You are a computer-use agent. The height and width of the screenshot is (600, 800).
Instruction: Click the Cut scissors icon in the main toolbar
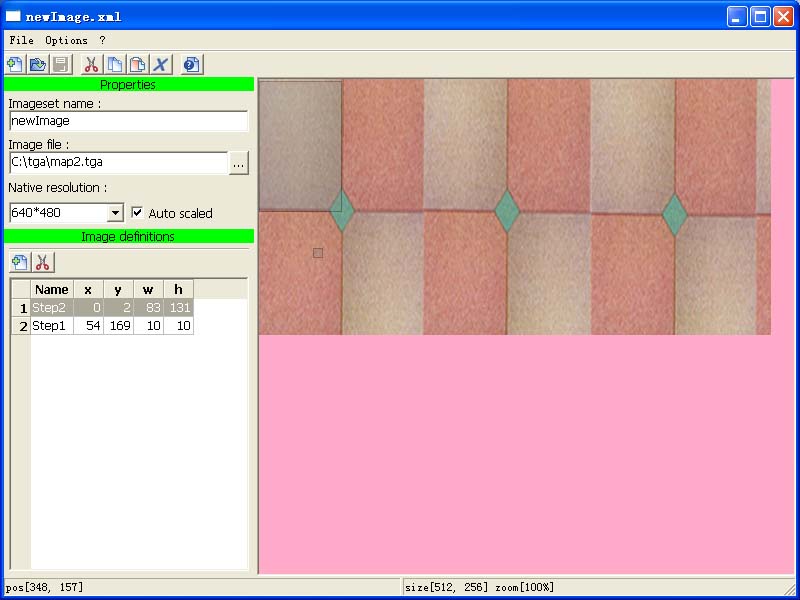tap(91, 65)
